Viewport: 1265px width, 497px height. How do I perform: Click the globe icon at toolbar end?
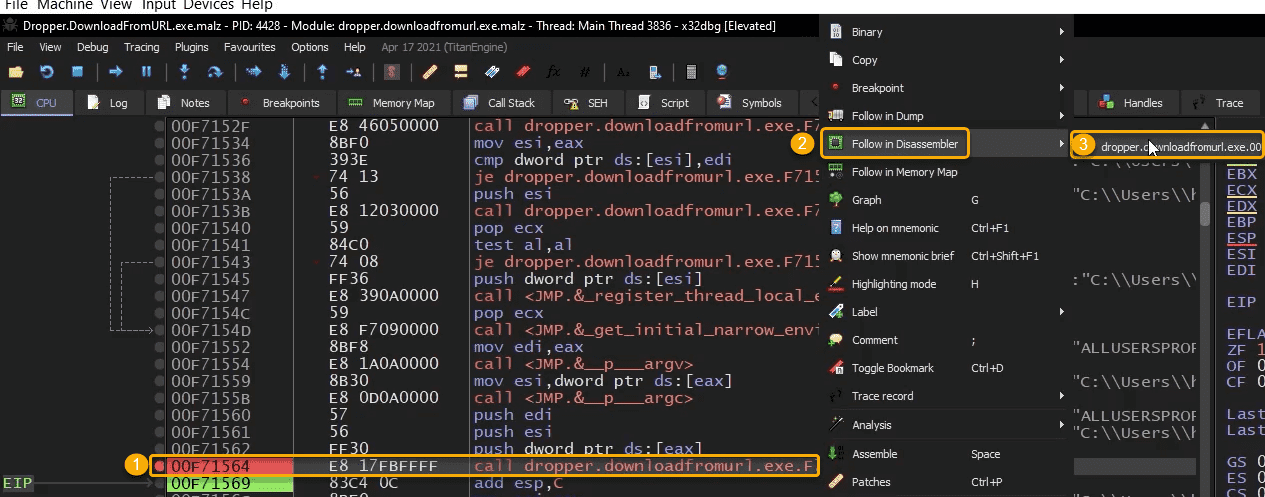[x=722, y=72]
